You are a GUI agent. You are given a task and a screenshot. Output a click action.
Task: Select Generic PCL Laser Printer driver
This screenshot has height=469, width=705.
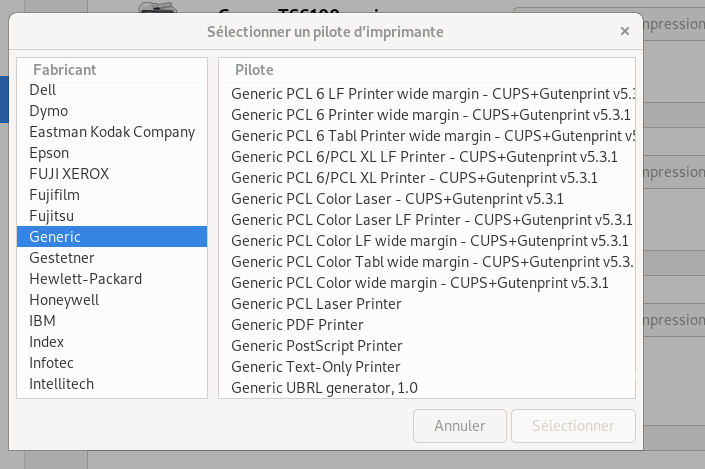point(427,304)
